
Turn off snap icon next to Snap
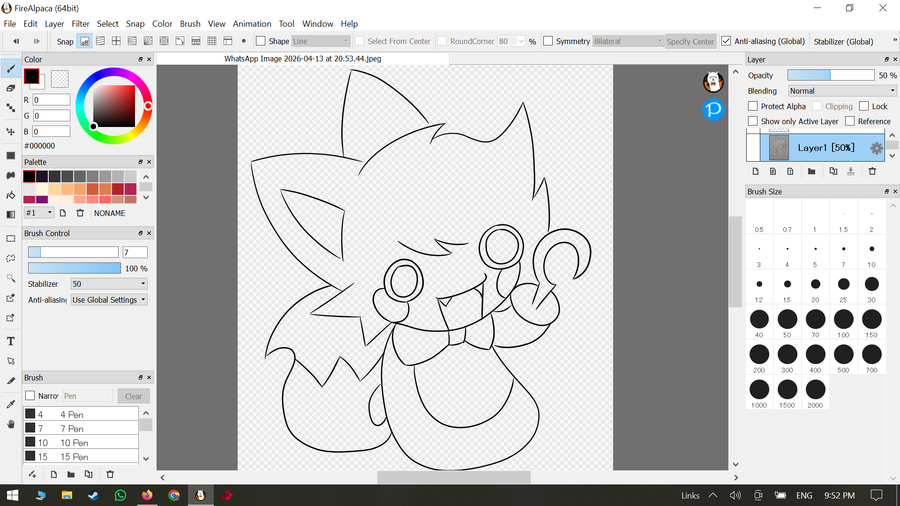84,41
